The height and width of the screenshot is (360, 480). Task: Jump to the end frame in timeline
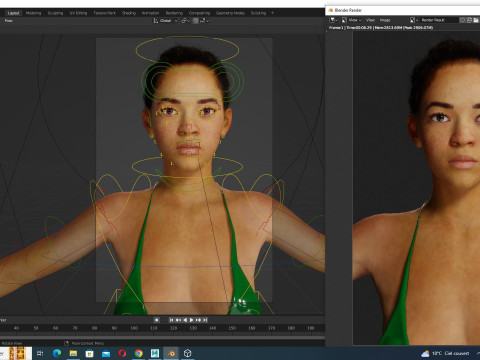(205, 320)
